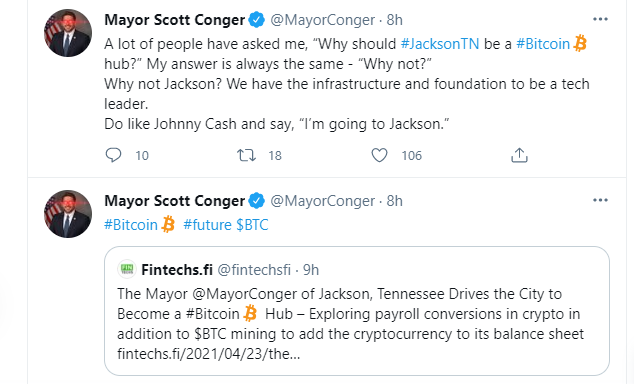Open the #Bitcoin hashtag in first tweet
The image size is (634, 384).
[x=543, y=44]
